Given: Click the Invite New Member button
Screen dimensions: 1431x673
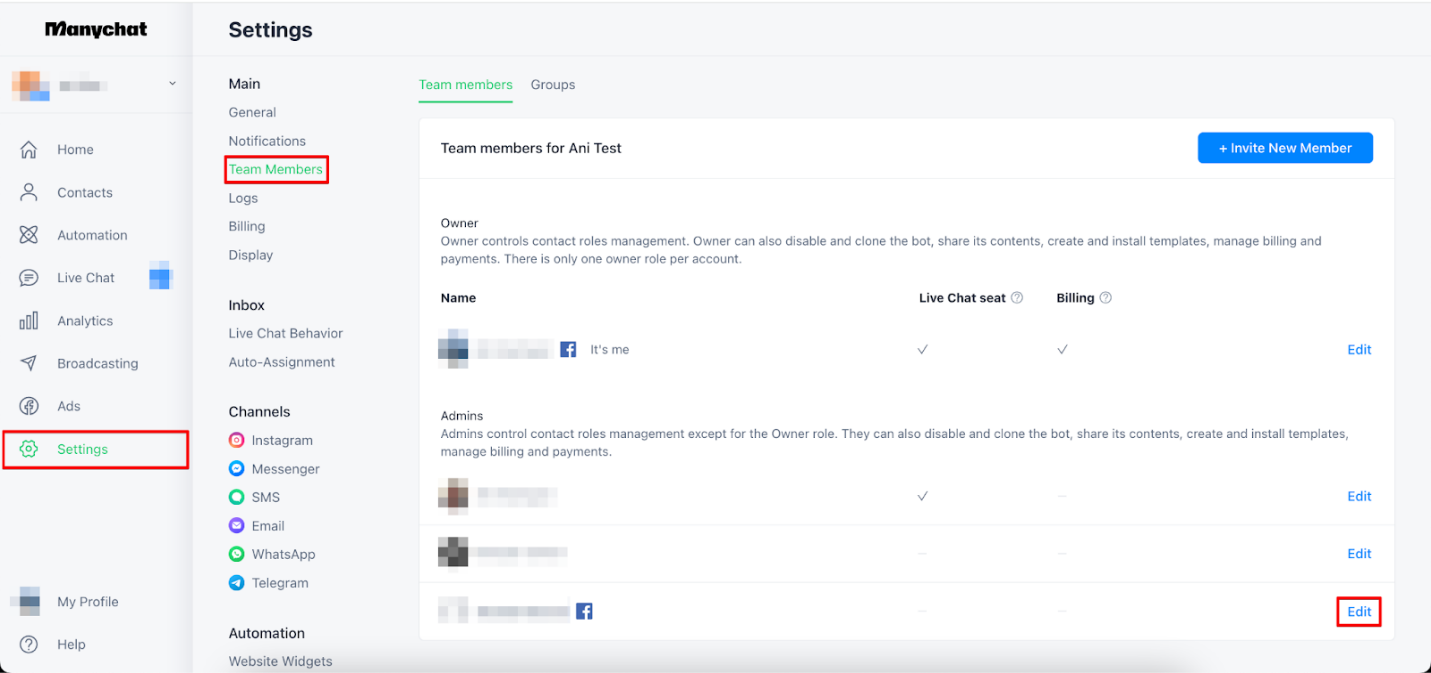Looking at the screenshot, I should [x=1285, y=148].
